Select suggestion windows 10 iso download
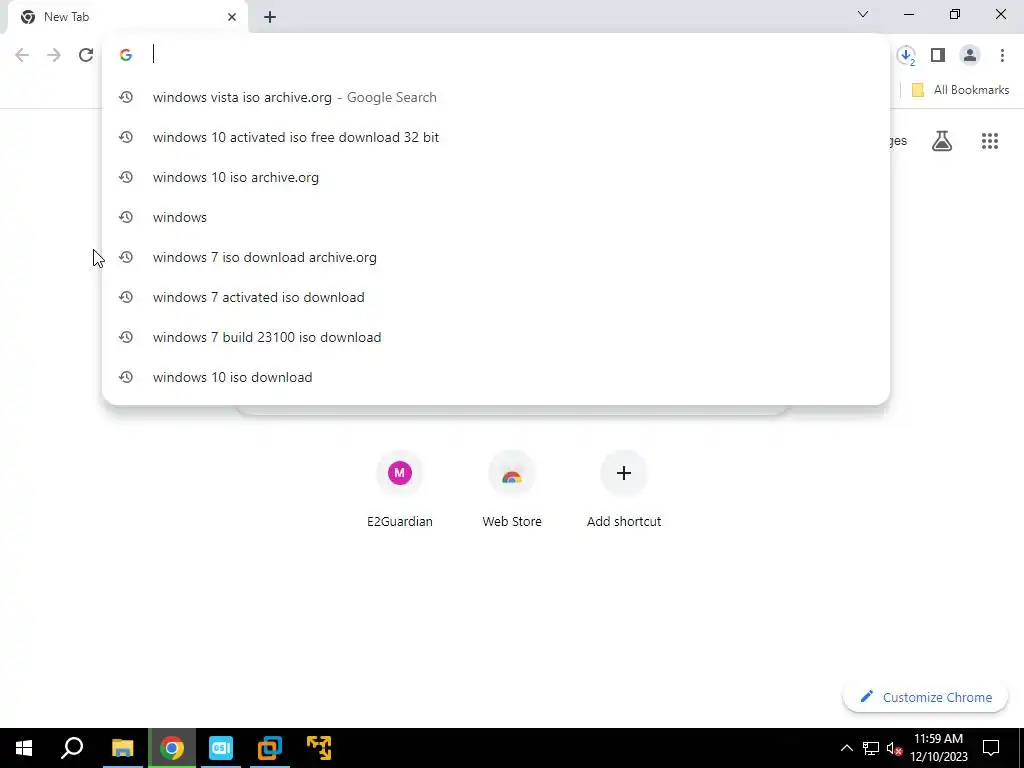Screen dimensions: 1024x768 pos(496,377)
